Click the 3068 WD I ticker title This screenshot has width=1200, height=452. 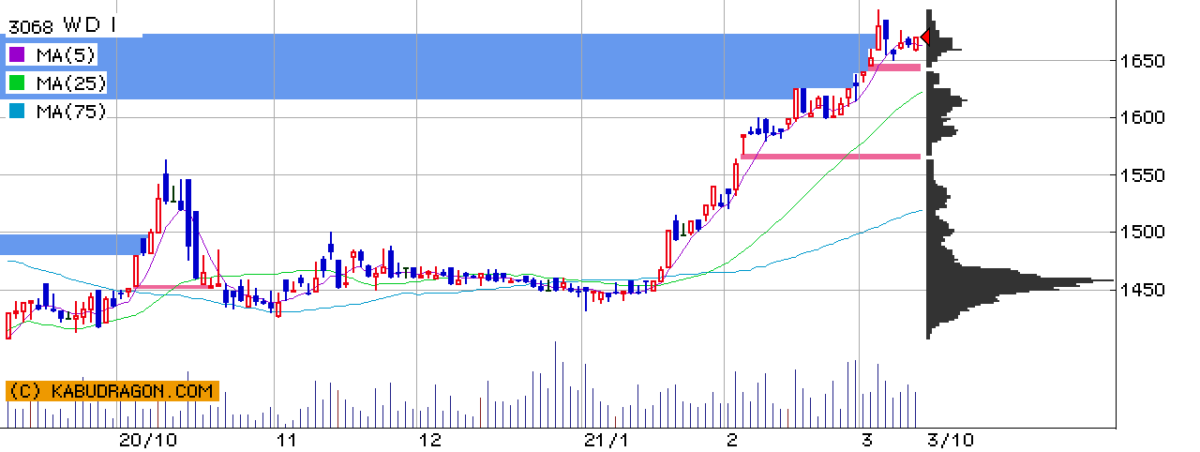(x=62, y=23)
